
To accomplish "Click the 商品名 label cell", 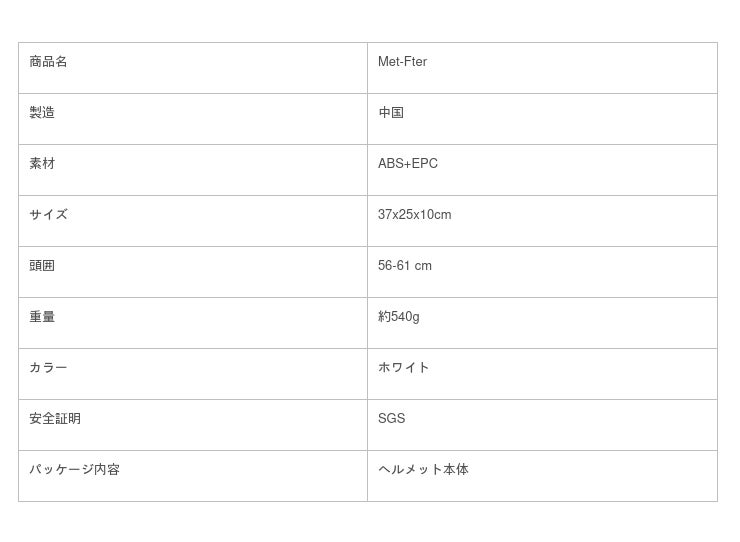I will click(x=48, y=62).
